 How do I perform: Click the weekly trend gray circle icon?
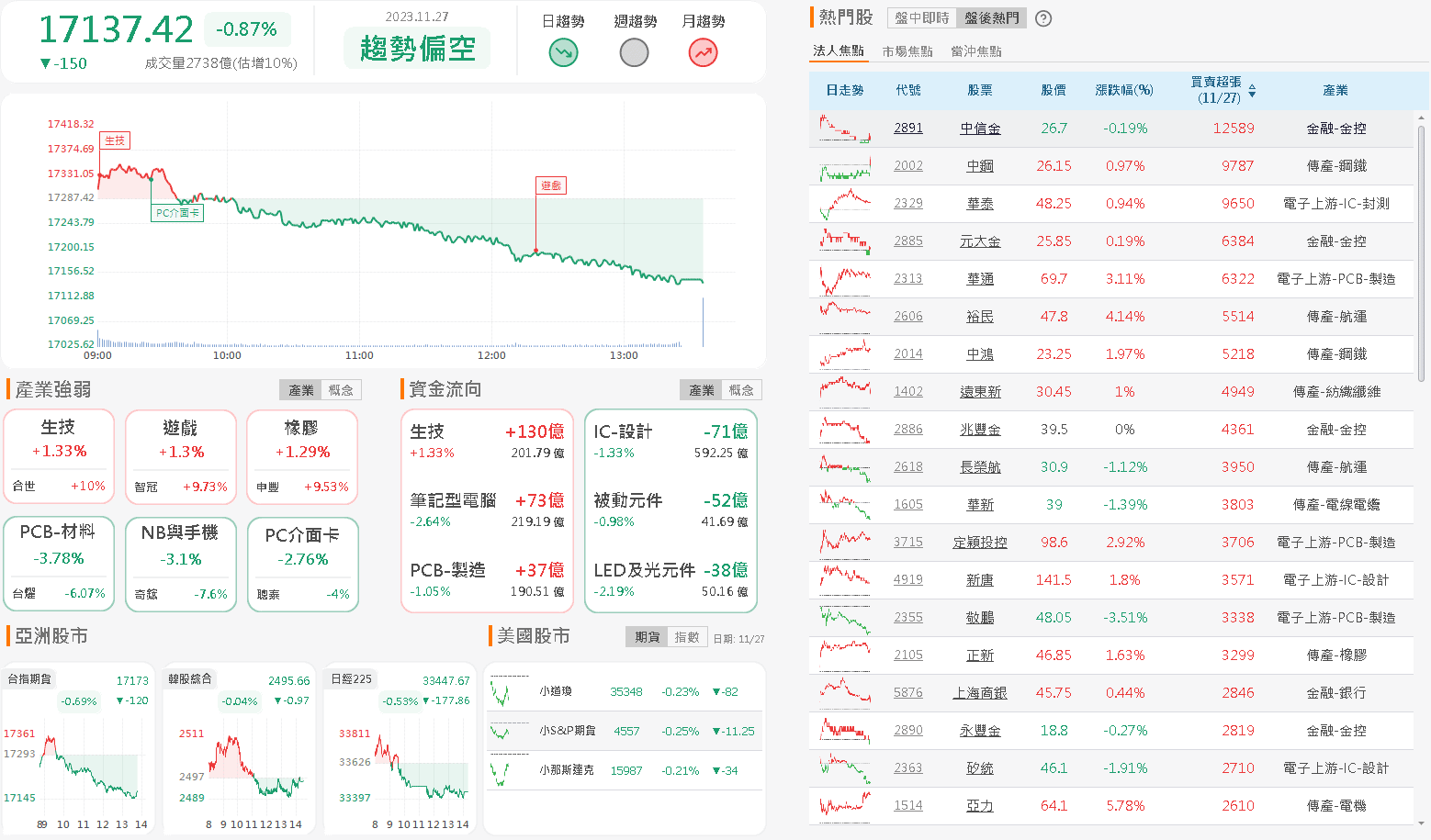634,53
